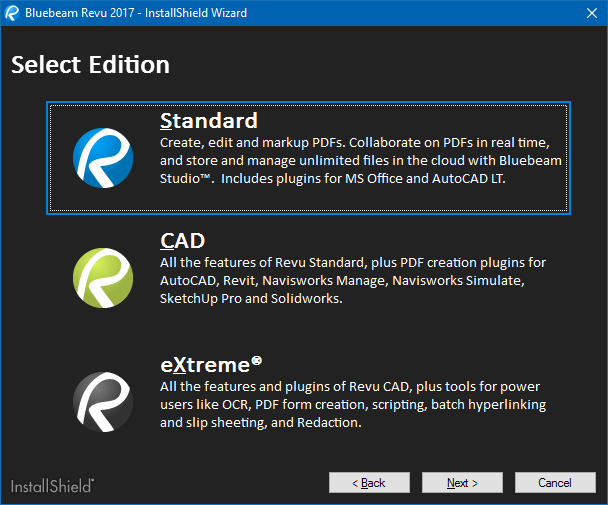This screenshot has height=505, width=608.
Task: Click the eXtreme edition description paragraph
Action: click(354, 404)
